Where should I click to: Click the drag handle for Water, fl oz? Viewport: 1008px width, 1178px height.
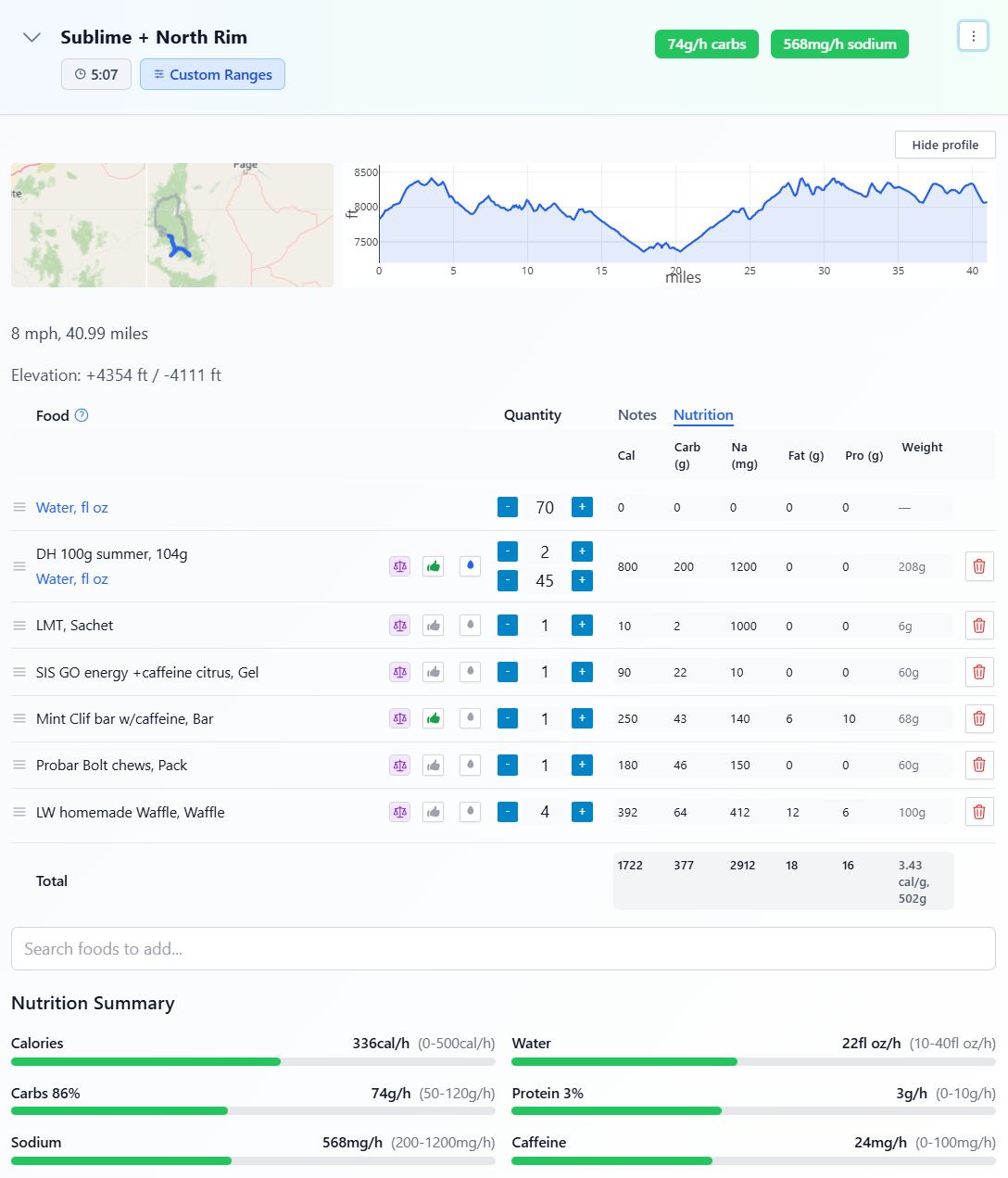point(19,507)
